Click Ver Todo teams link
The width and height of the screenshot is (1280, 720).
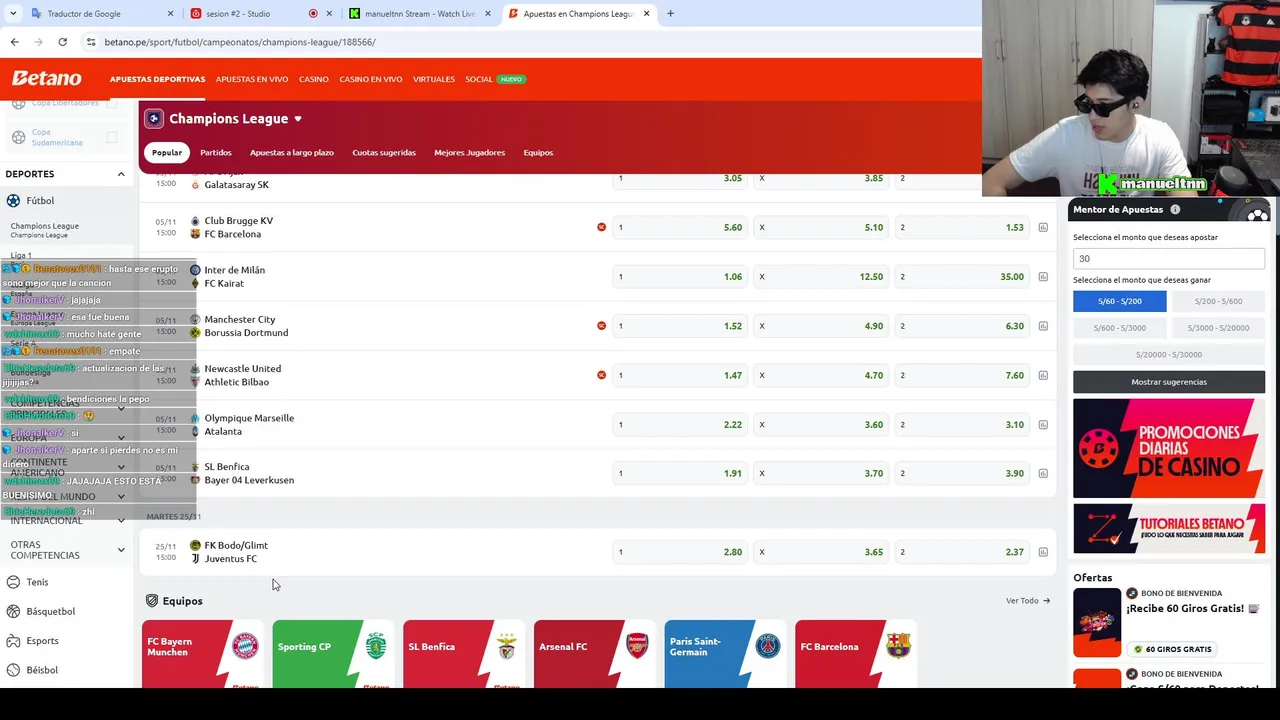1028,601
